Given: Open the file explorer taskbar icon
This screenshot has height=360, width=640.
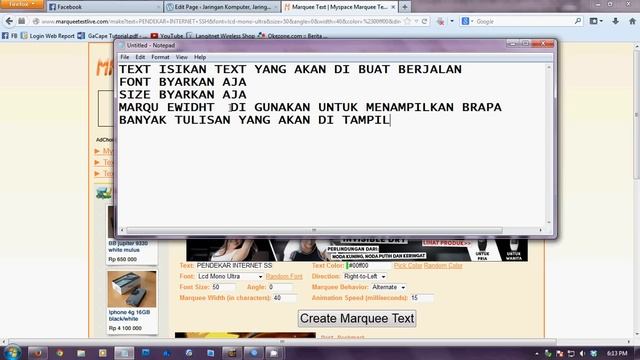Looking at the screenshot, I should pyautogui.click(x=81, y=353).
